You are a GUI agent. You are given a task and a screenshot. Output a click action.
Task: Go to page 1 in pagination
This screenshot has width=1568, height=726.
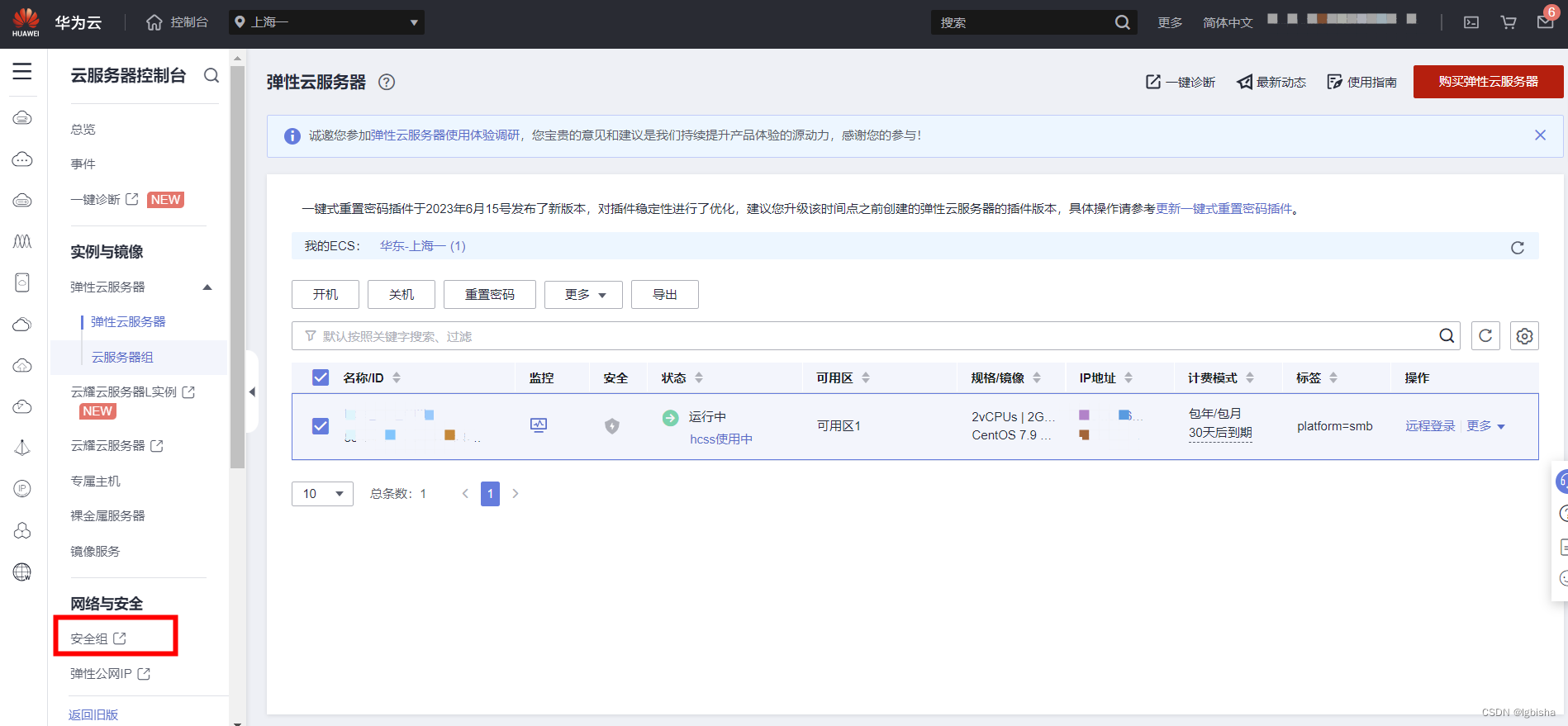point(490,494)
